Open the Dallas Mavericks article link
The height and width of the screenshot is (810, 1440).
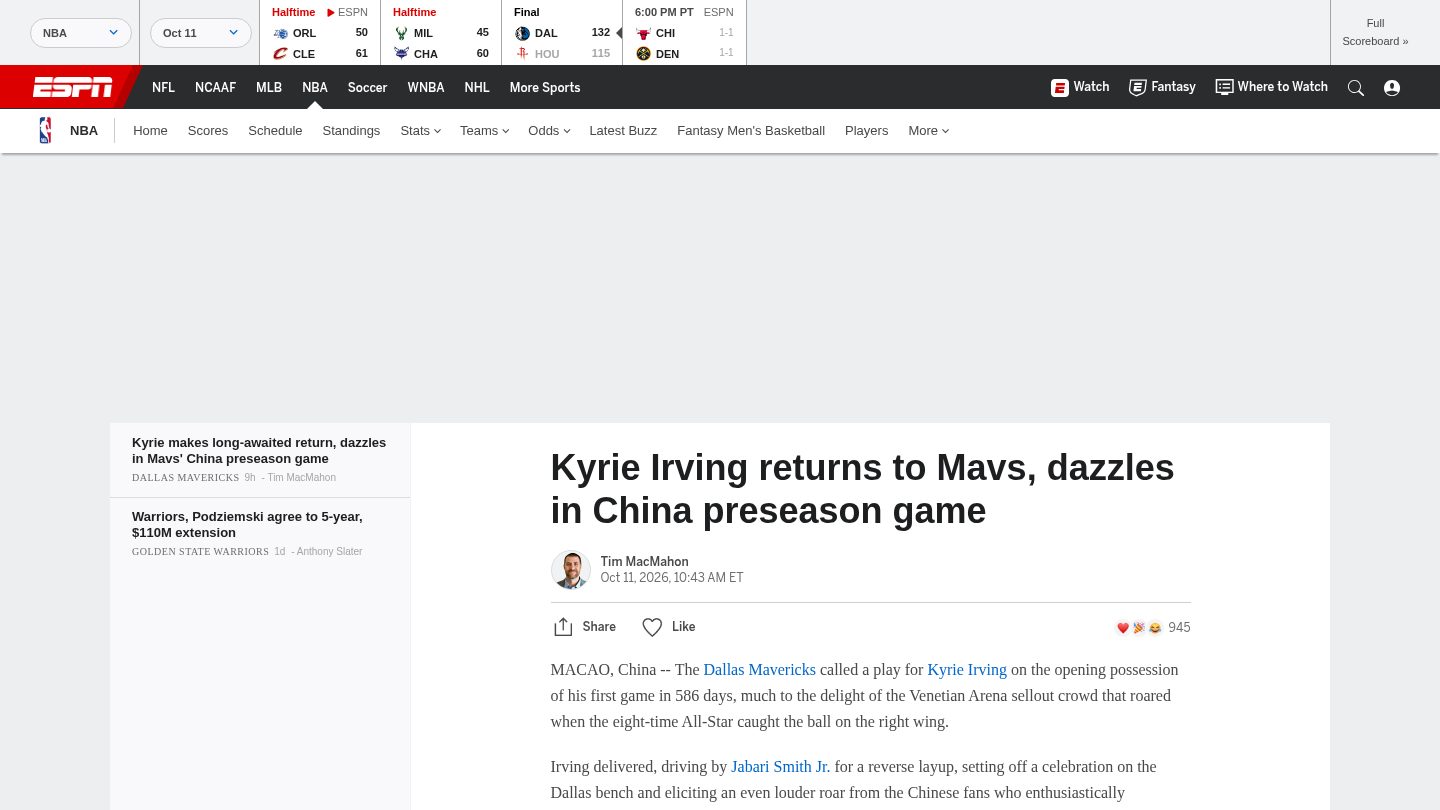point(759,670)
